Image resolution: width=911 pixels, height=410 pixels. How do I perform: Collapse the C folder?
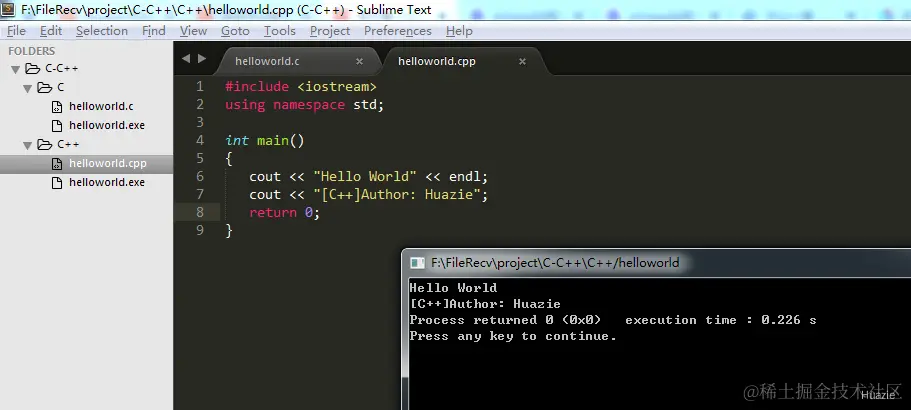[x=27, y=89]
